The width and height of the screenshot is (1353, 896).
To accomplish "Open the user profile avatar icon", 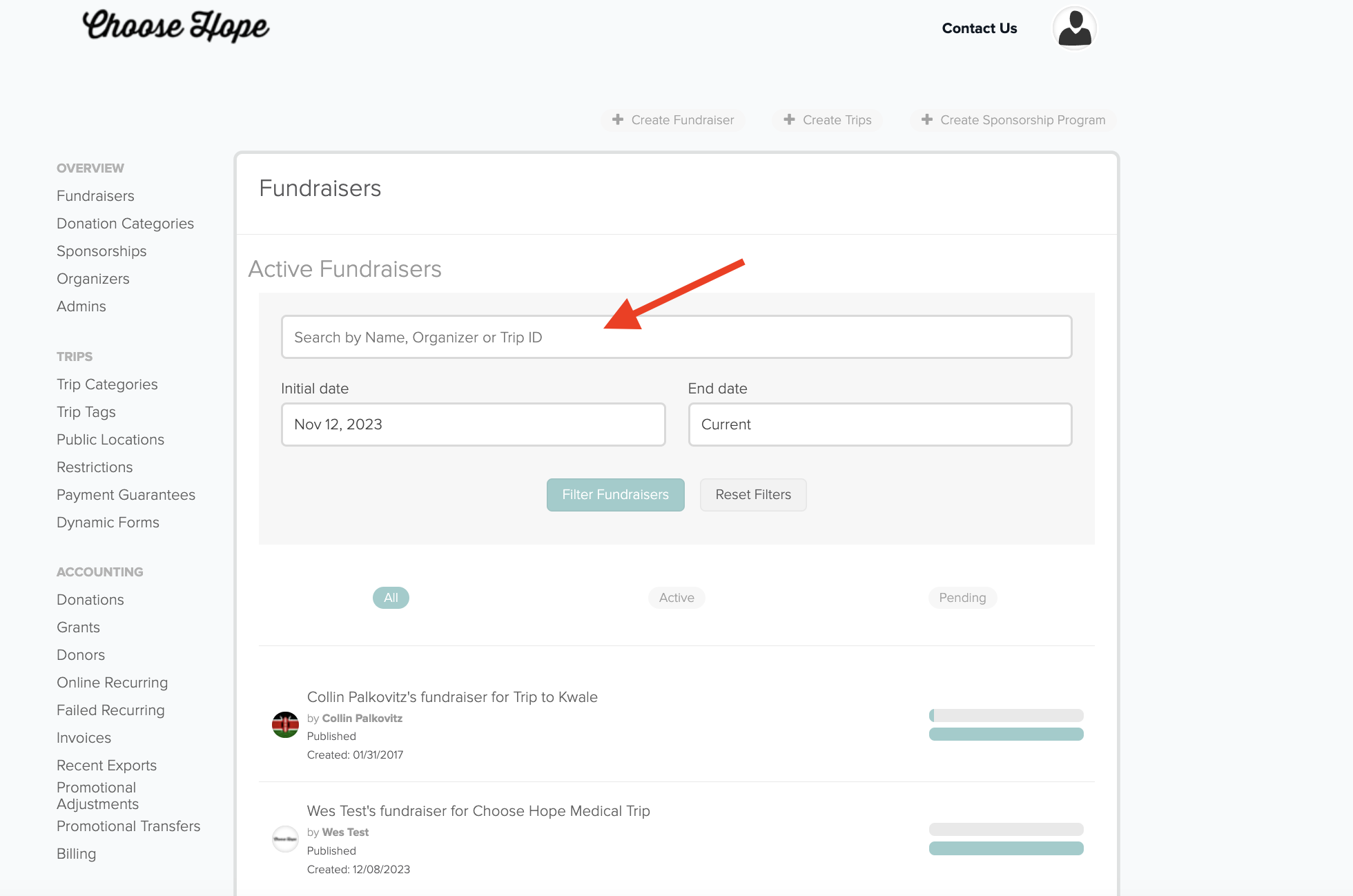I will point(1074,28).
